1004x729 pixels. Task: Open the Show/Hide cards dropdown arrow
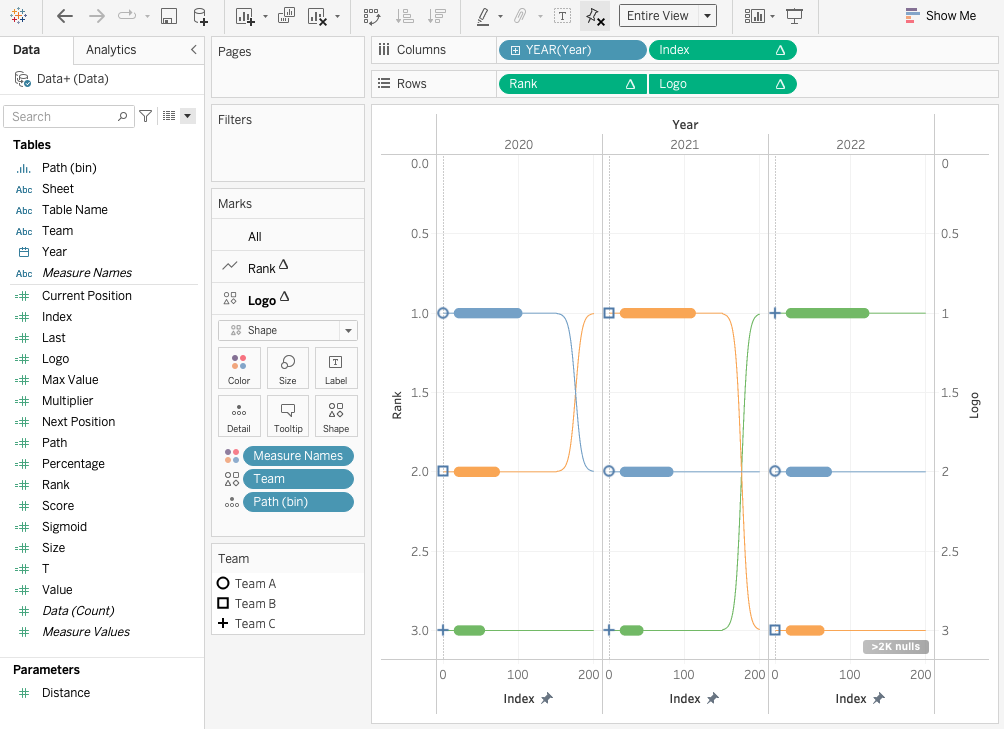[x=773, y=17]
